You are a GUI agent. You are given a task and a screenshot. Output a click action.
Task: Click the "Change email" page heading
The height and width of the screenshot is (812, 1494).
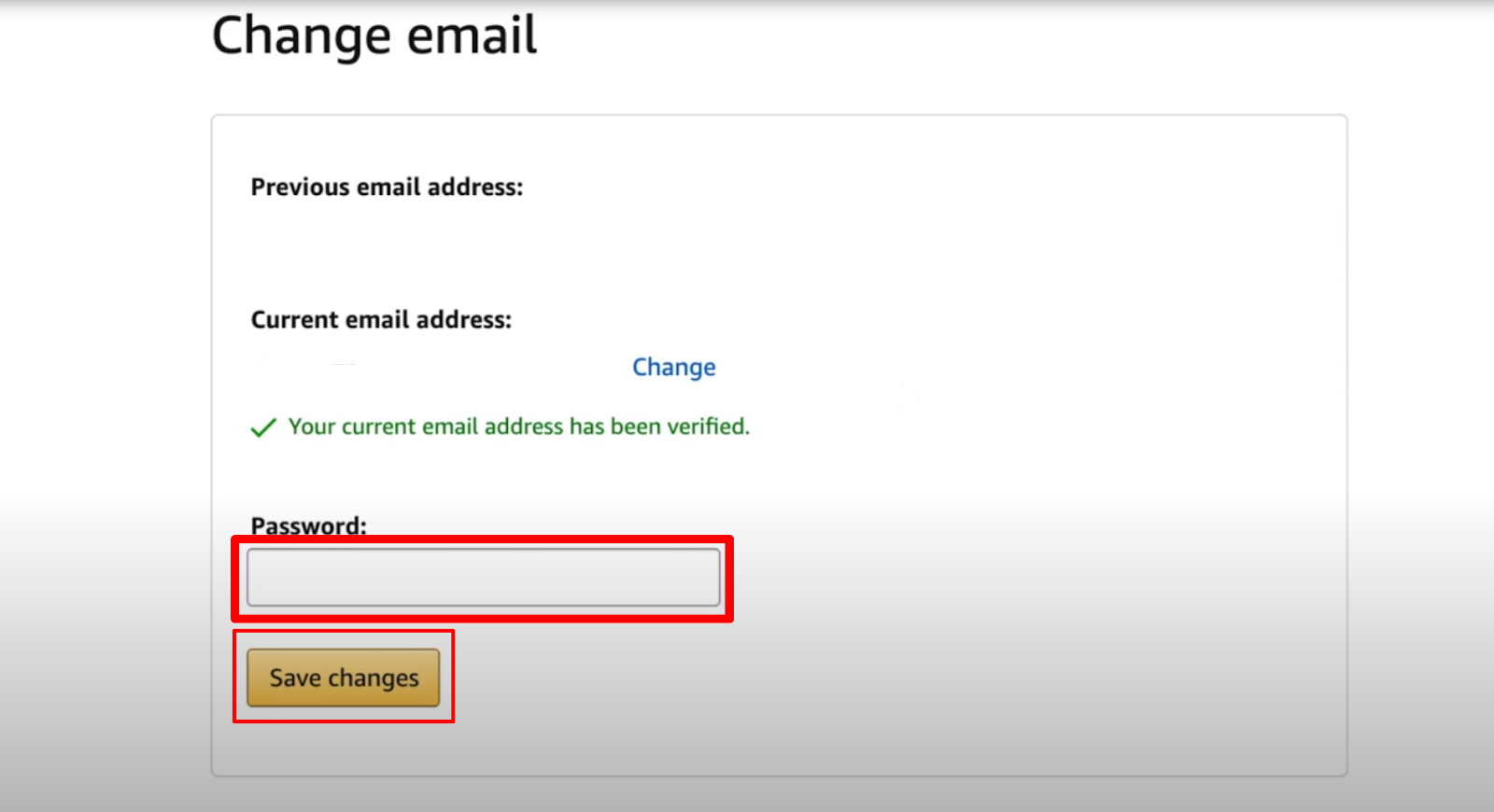pos(374,35)
